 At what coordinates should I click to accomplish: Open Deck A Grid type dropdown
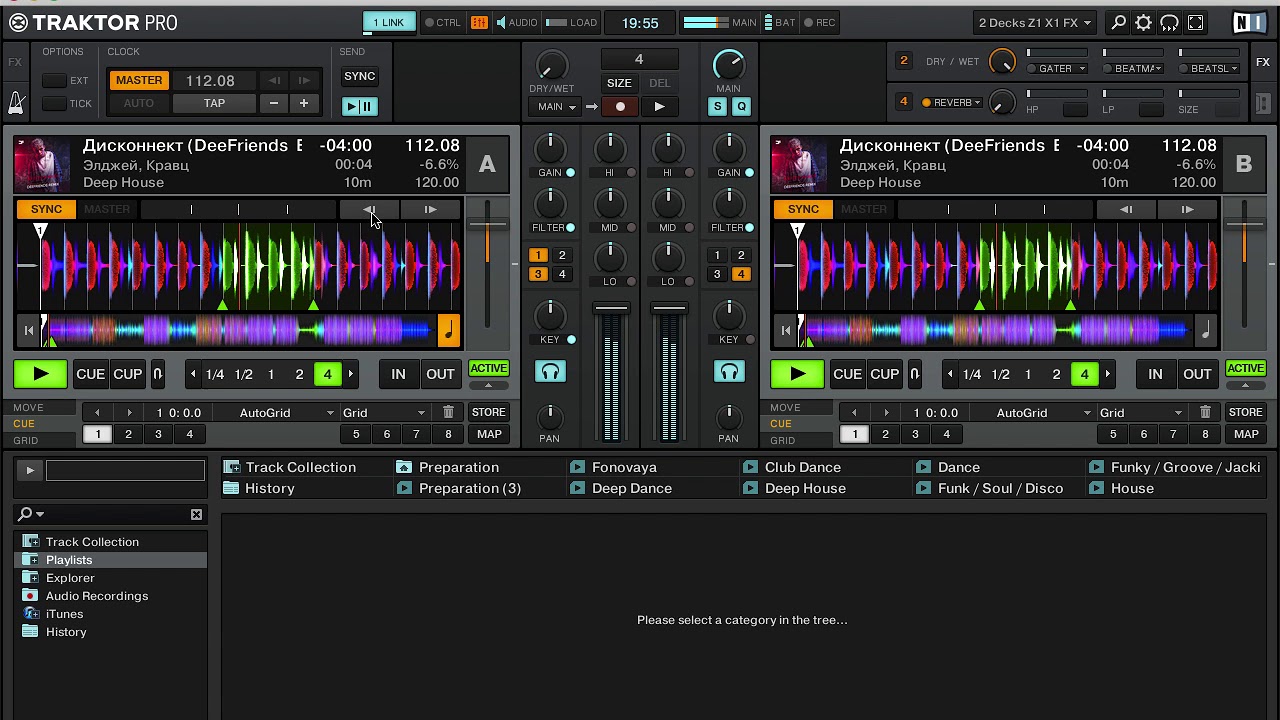coord(384,412)
